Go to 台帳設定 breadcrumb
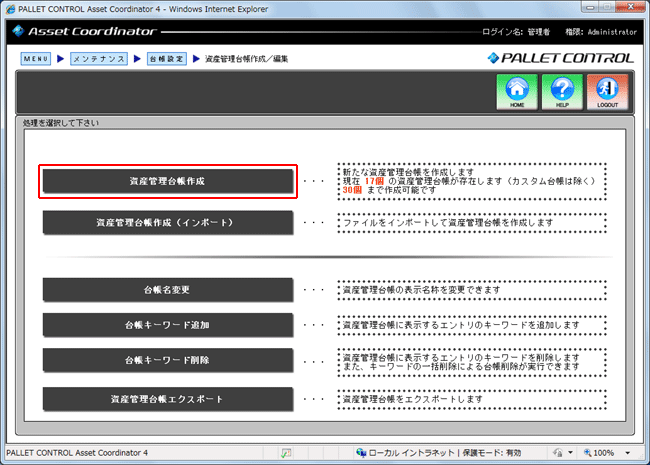This screenshot has height=465, width=650. click(167, 59)
